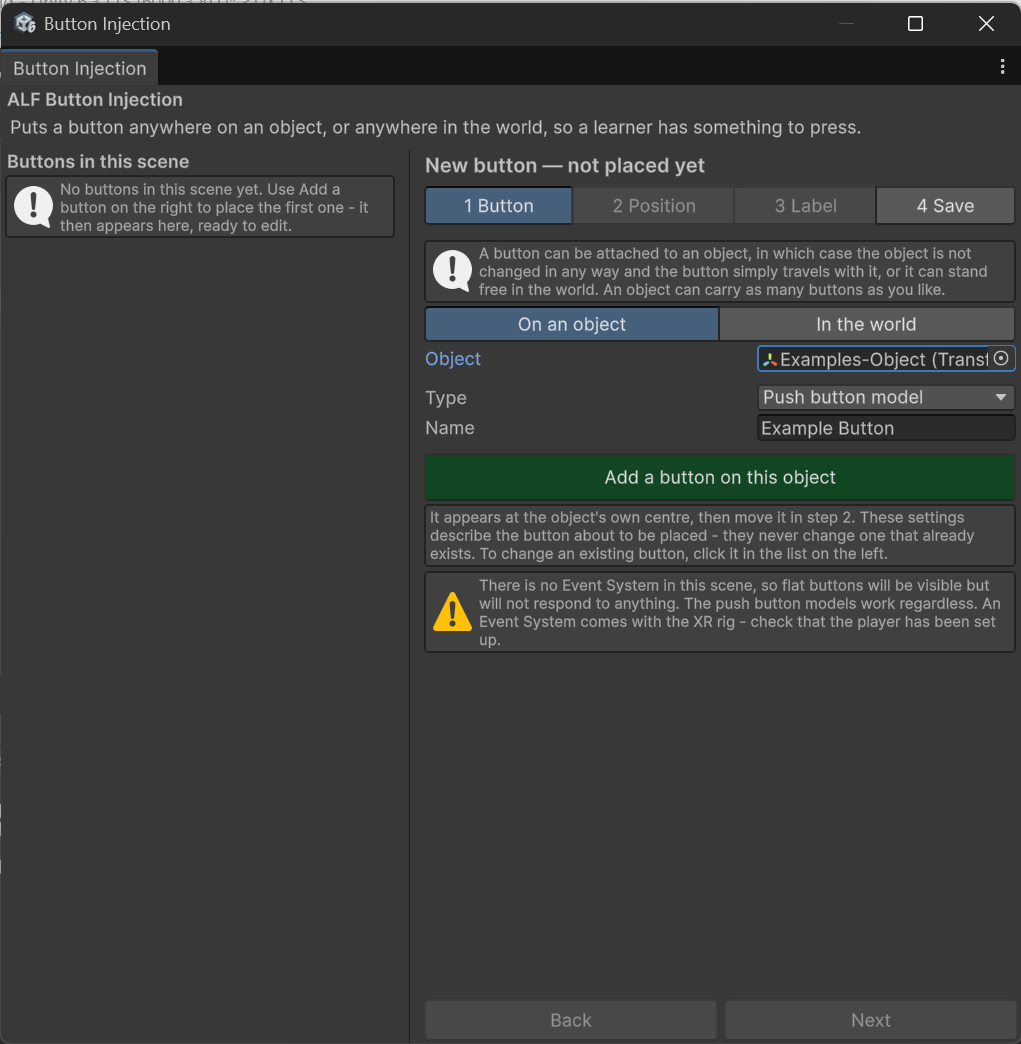Open the window's three-dot options menu
Viewport: 1021px width, 1044px height.
tap(1002, 66)
